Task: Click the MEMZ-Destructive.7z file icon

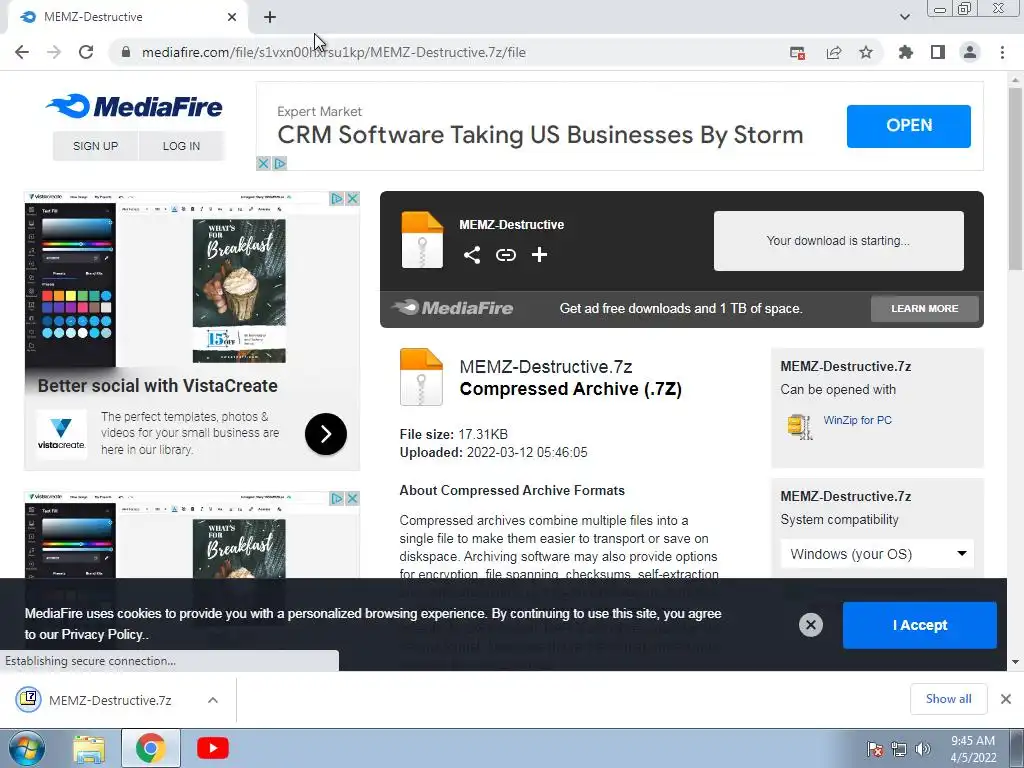Action: (421, 377)
